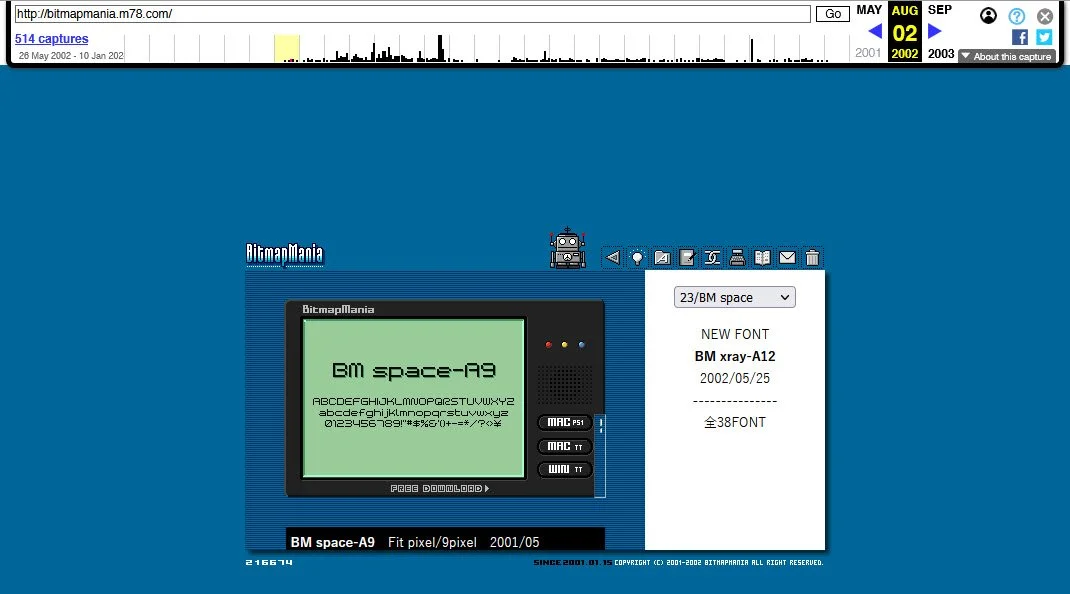The image size is (1070, 594).
Task: Click the 216674 visitor counter
Action: point(269,563)
